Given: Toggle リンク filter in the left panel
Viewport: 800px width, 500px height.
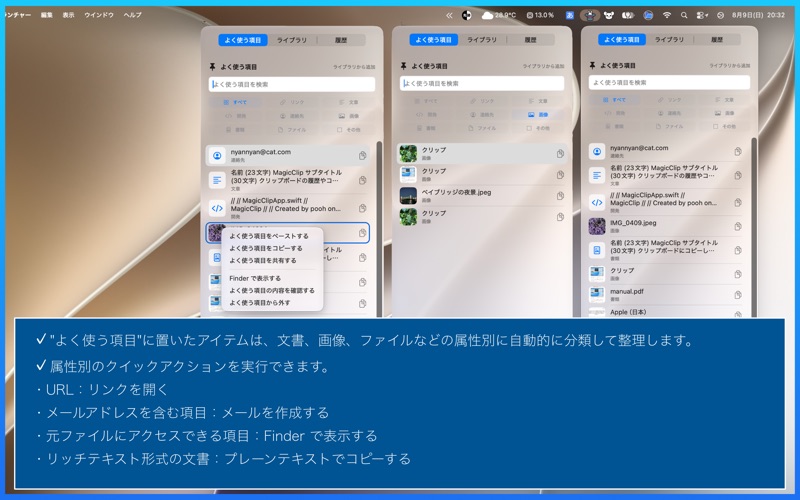Looking at the screenshot, I should coord(292,102).
